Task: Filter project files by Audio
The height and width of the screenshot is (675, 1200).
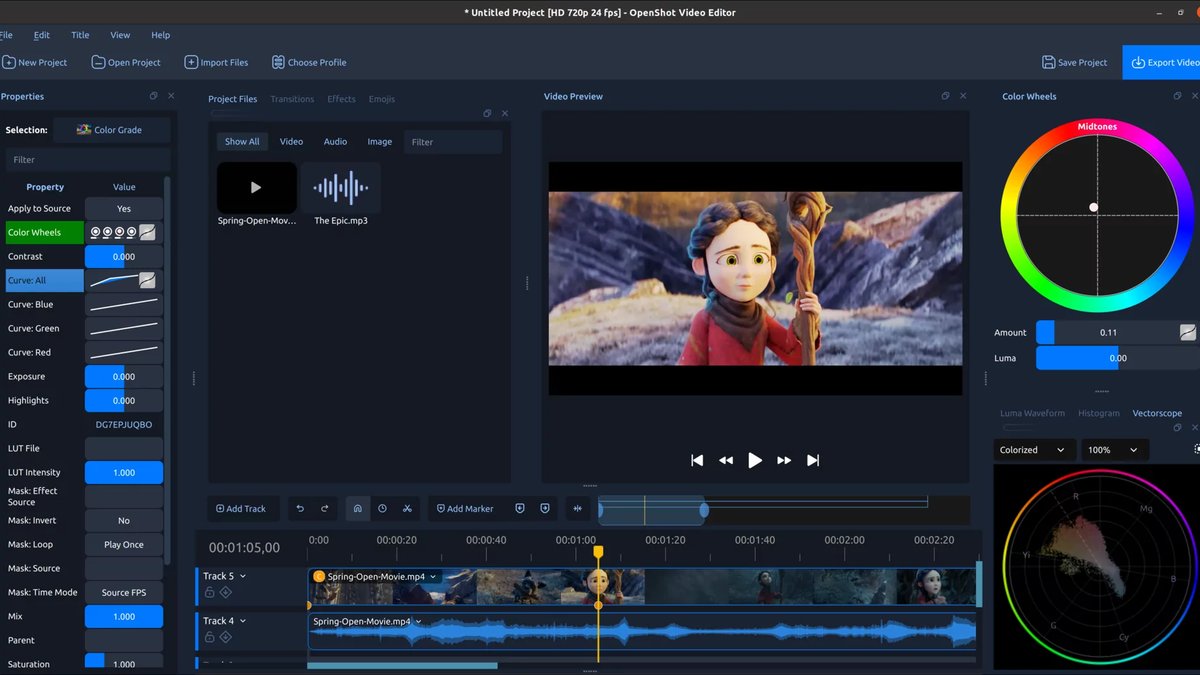Action: coord(335,142)
